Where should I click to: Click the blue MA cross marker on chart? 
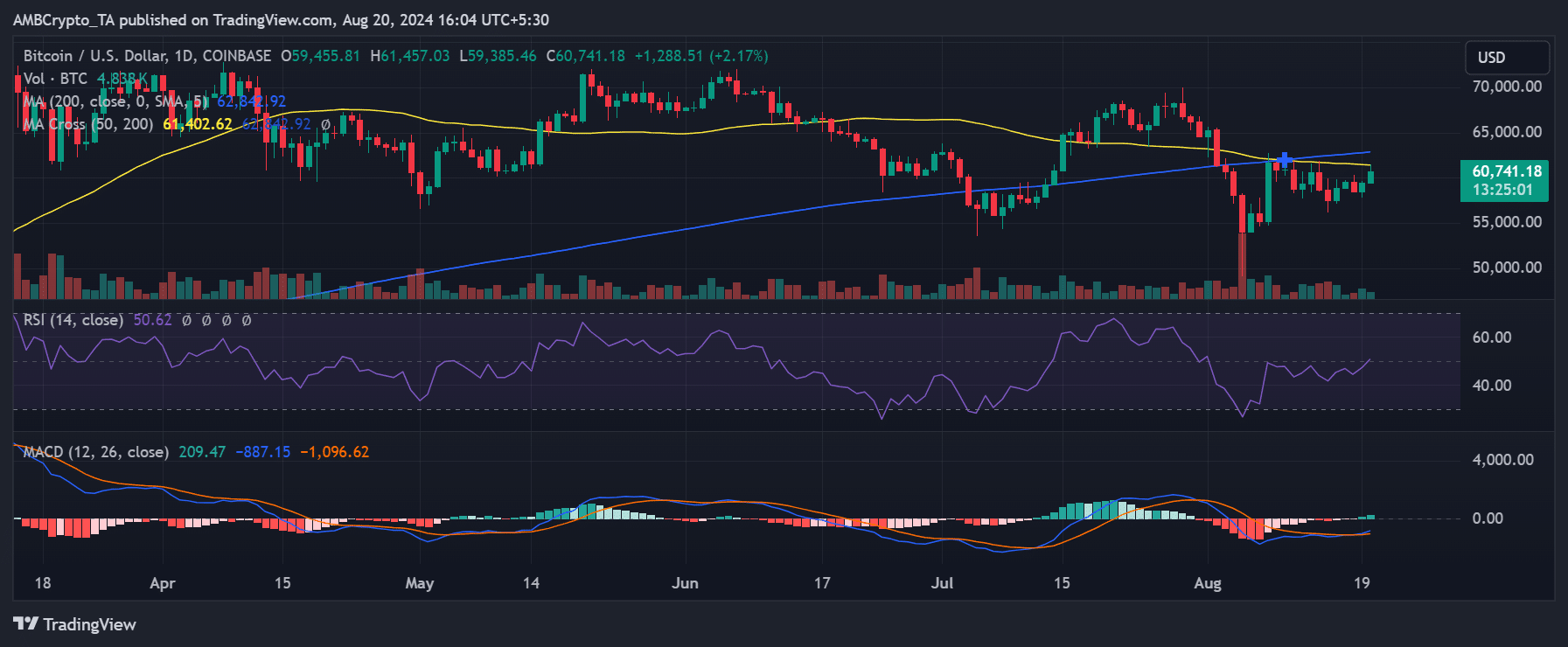coord(1284,160)
